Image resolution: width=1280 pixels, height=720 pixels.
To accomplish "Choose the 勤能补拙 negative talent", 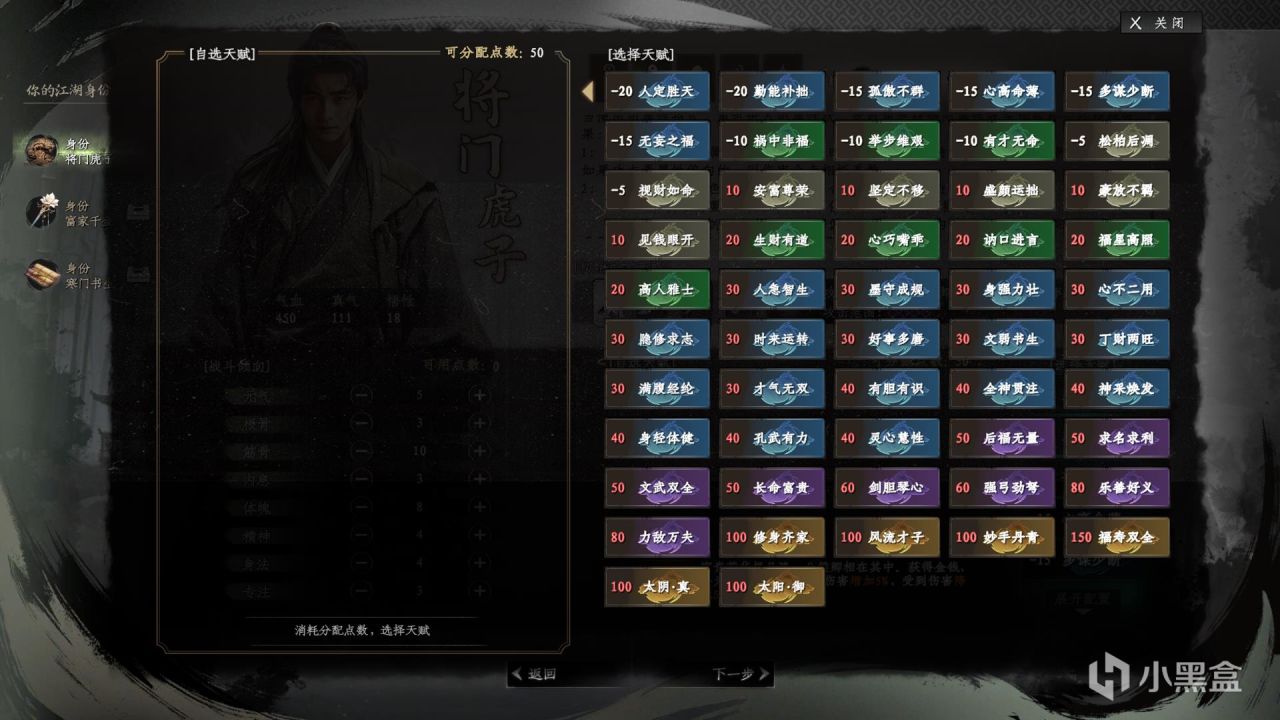I will pyautogui.click(x=772, y=91).
